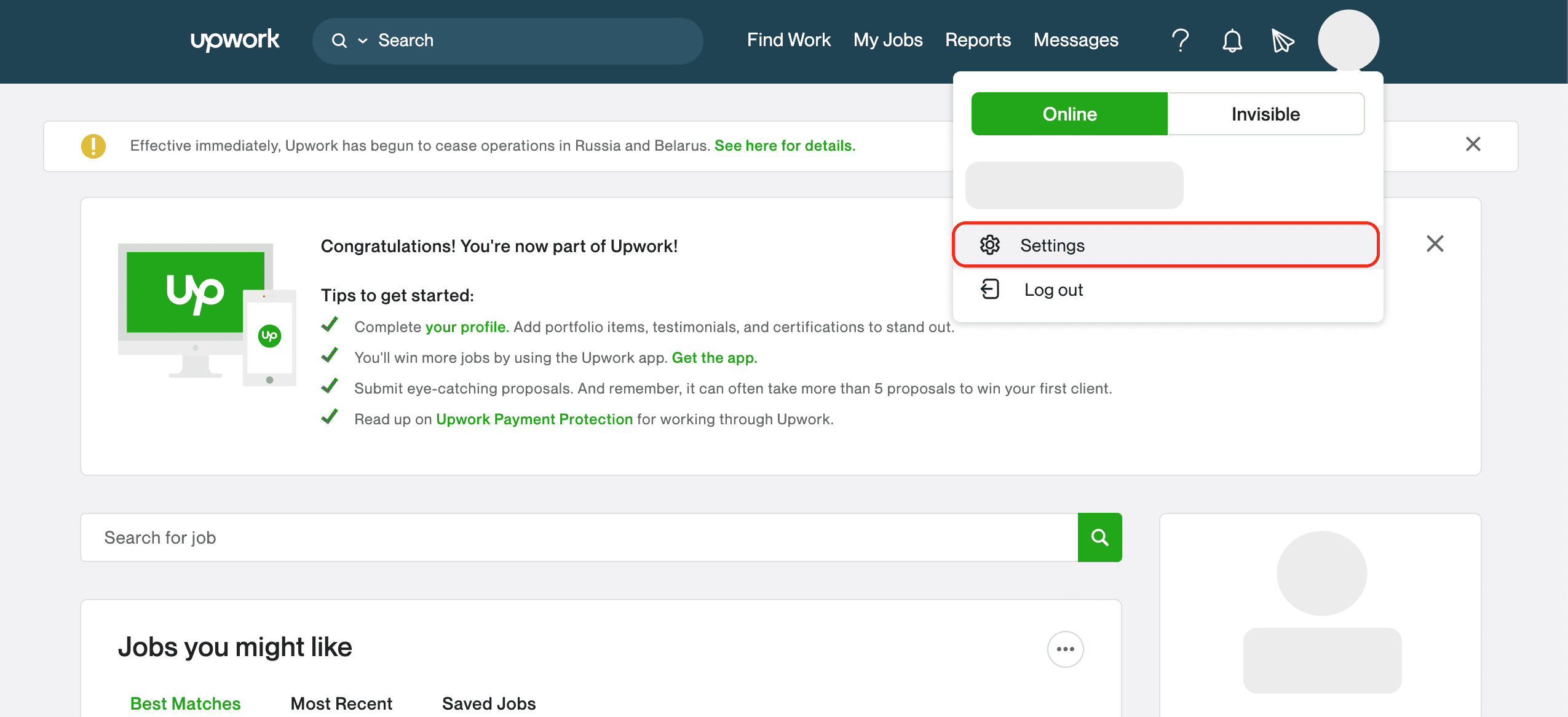
Task: Switch to the Most Recent tab
Action: pos(341,703)
